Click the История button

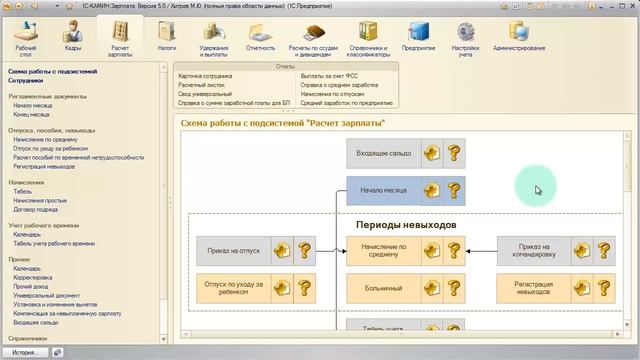(x=25, y=353)
